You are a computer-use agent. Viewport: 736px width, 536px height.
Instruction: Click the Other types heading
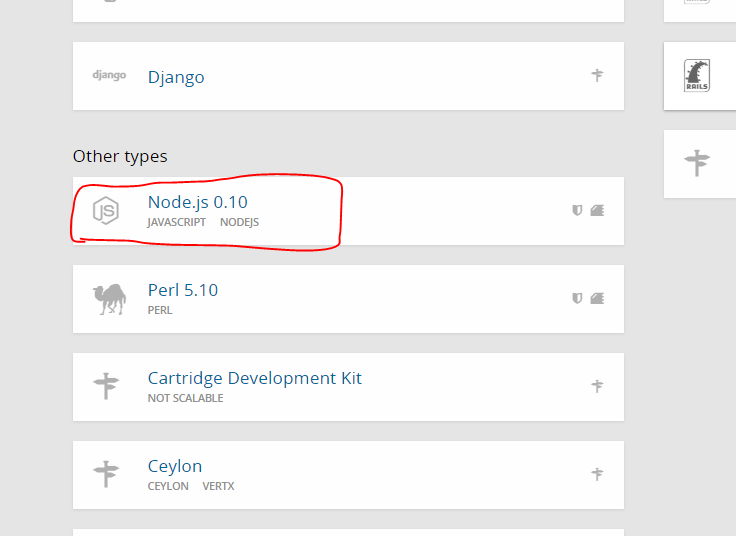pyautogui.click(x=120, y=156)
